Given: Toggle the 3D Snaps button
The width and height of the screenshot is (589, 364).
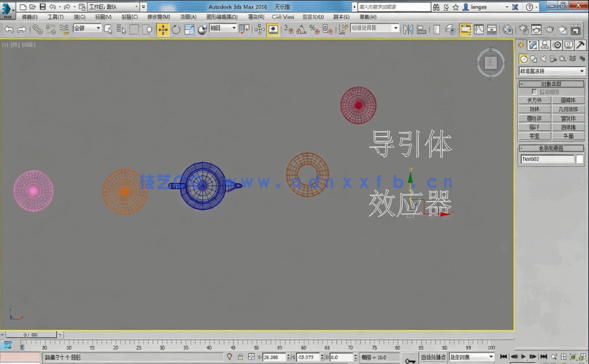Looking at the screenshot, I should (x=288, y=30).
